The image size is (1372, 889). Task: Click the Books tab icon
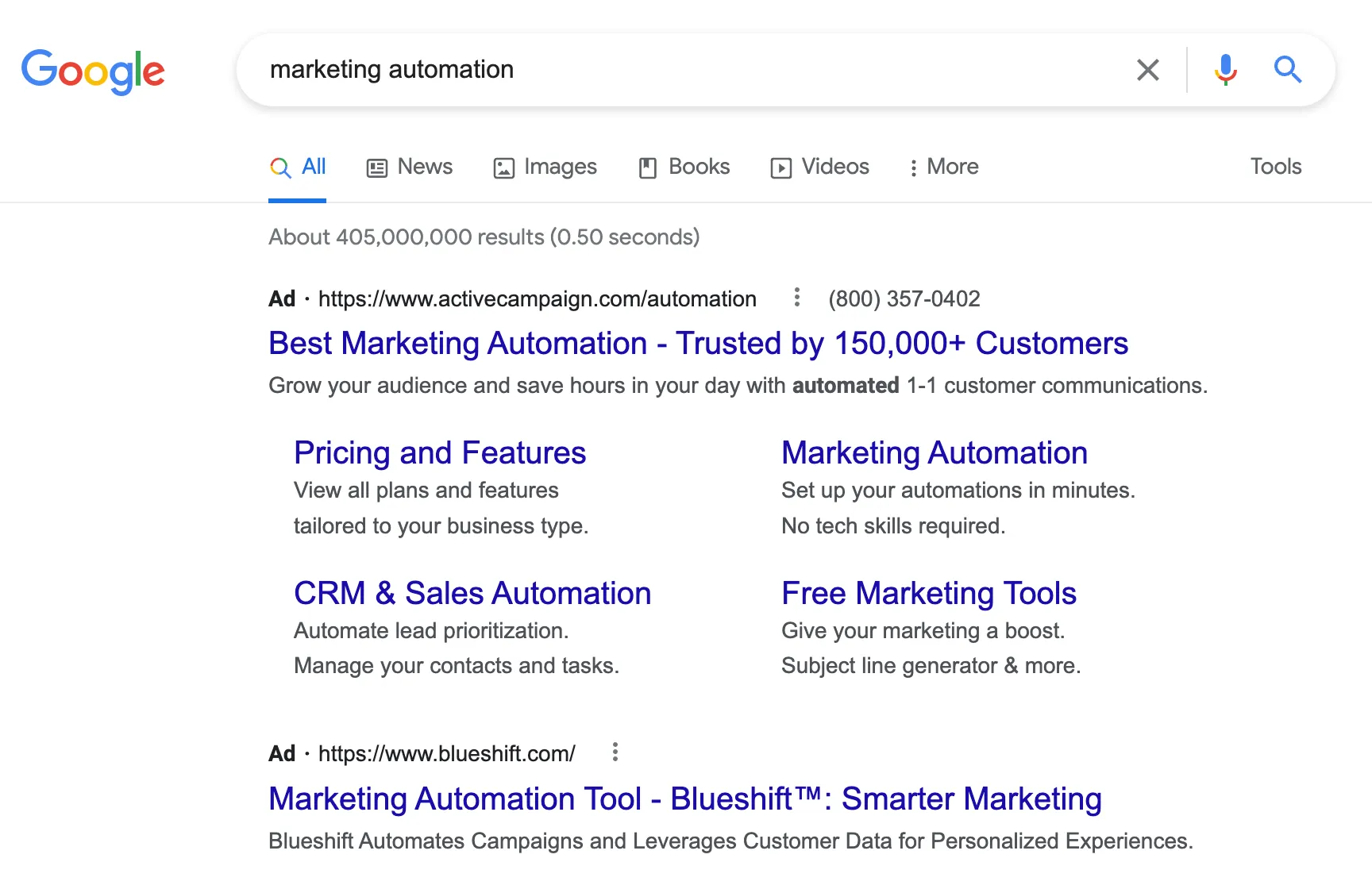click(648, 167)
